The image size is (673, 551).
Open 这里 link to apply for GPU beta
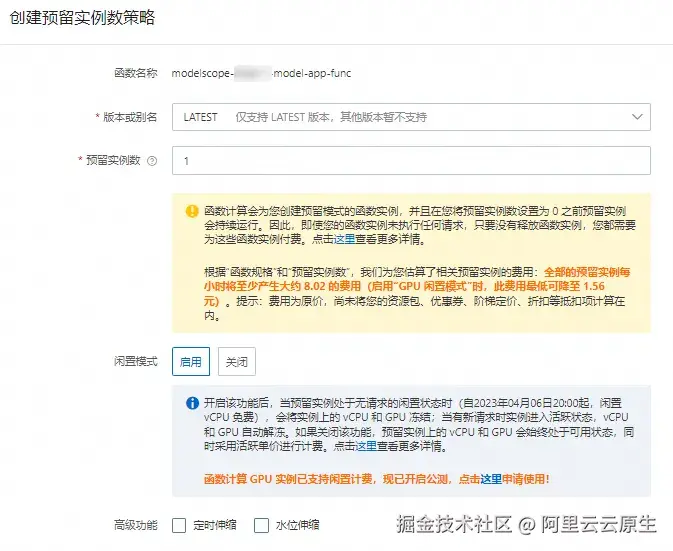(491, 479)
